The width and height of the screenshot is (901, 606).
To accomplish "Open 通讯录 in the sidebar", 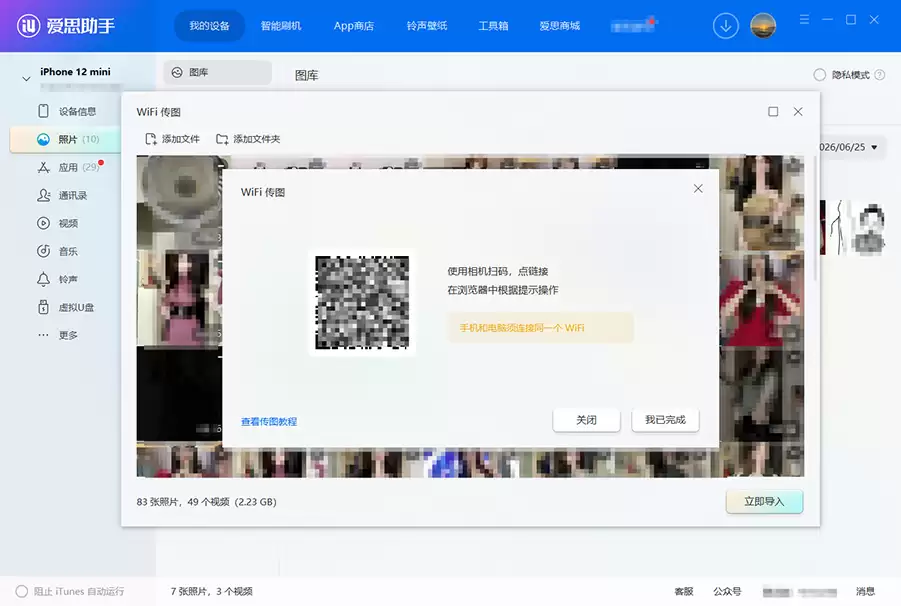I will pyautogui.click(x=62, y=195).
